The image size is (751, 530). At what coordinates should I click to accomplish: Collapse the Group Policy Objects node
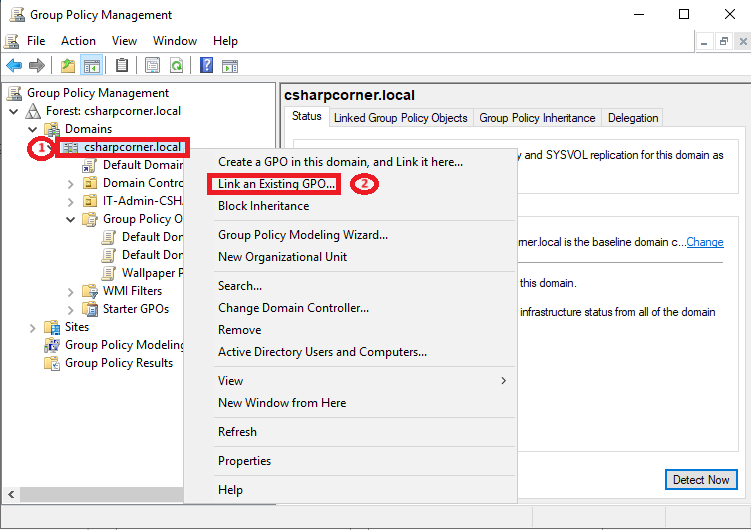tap(70, 220)
